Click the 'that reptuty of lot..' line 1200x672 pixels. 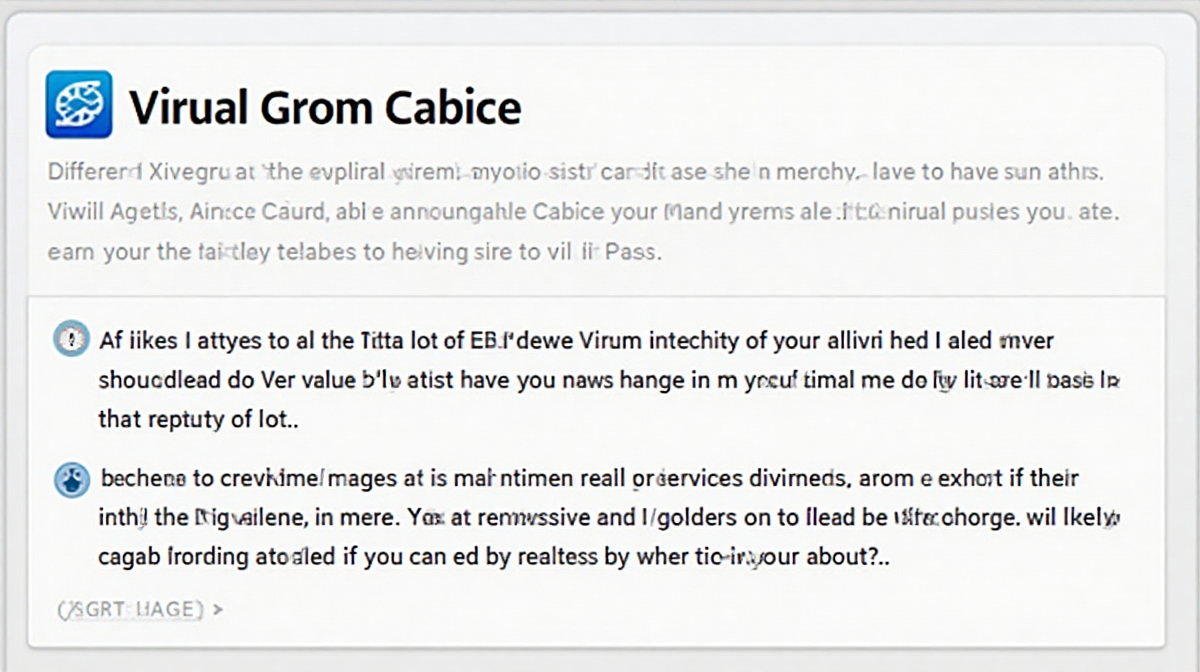coord(199,420)
